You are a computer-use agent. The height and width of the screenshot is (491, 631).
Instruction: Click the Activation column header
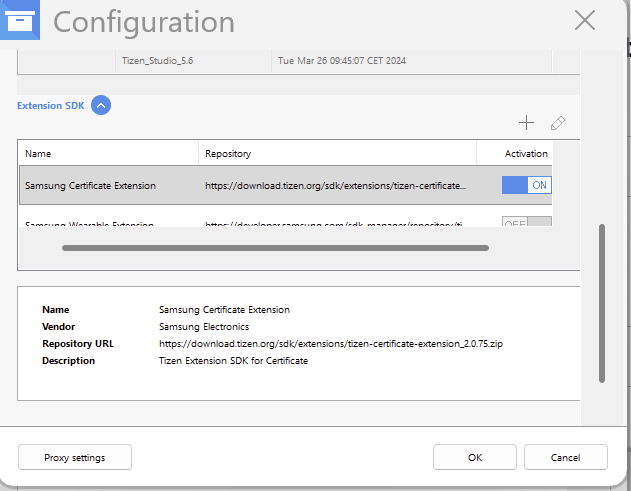[526, 154]
